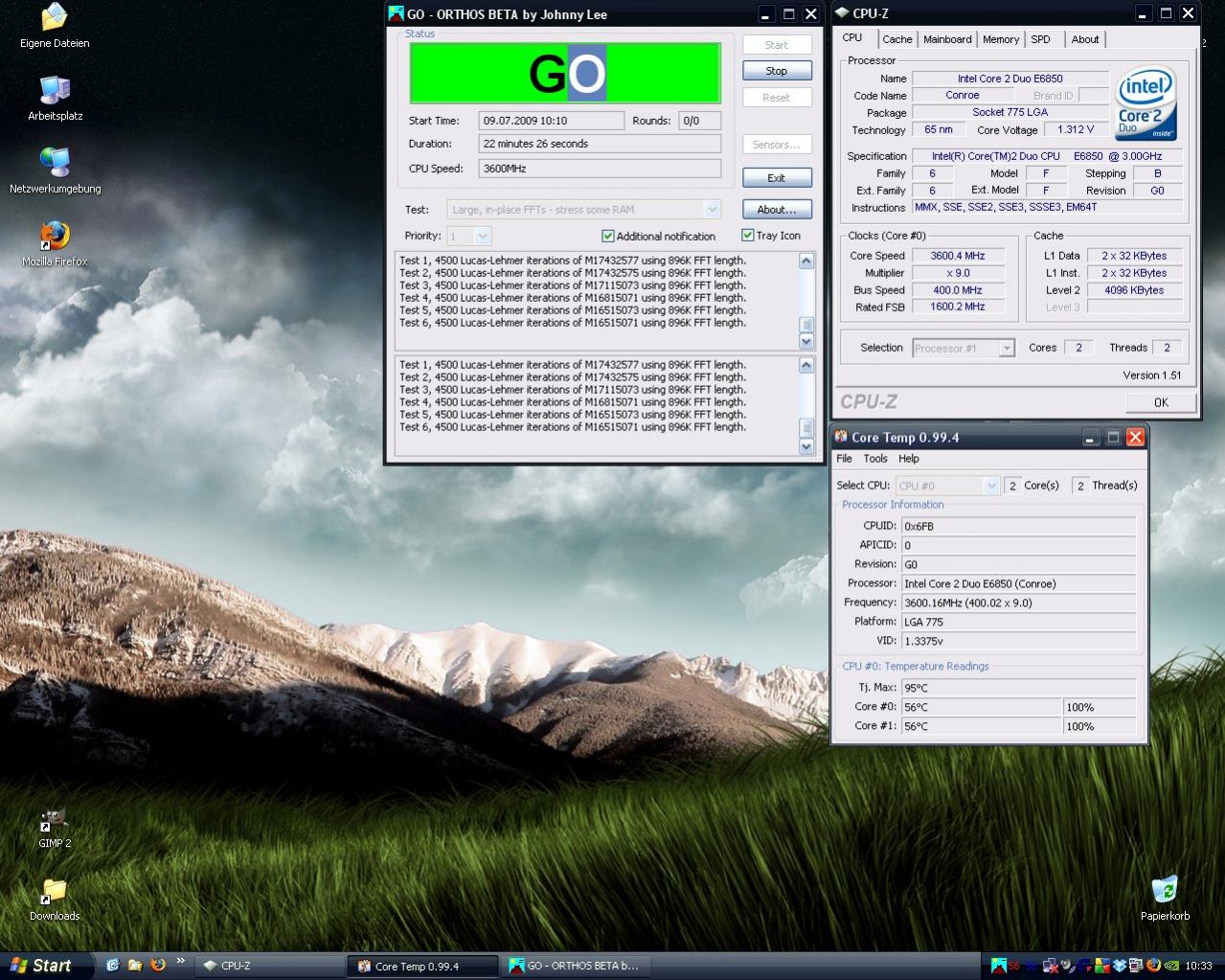This screenshot has width=1225, height=980.
Task: Click the Start Time field in ORTHOS
Action: 552,121
